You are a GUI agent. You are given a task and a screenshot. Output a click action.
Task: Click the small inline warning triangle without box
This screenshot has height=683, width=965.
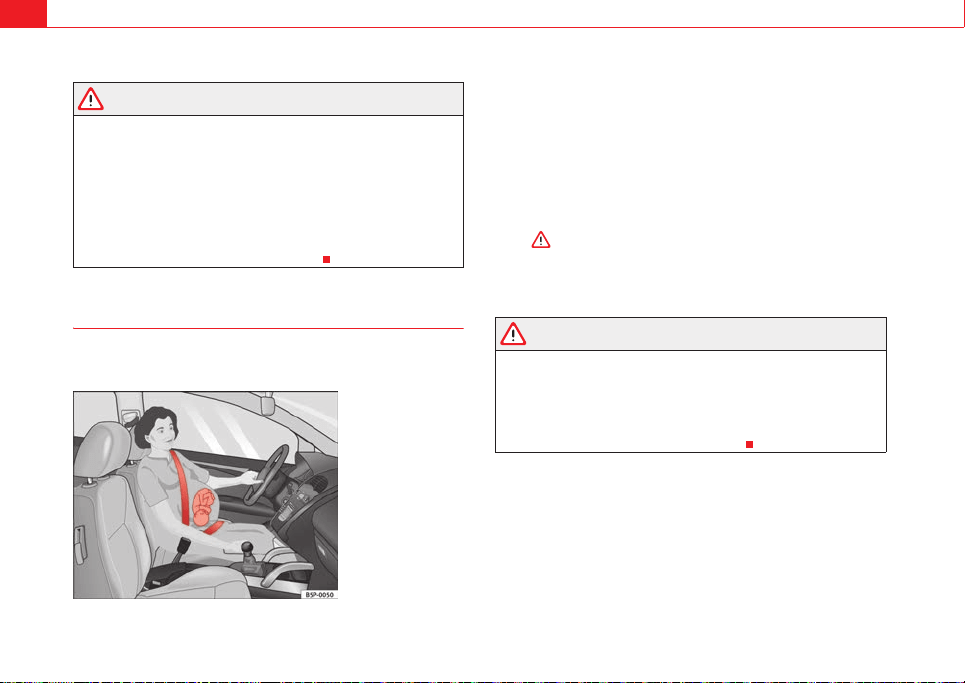point(541,240)
